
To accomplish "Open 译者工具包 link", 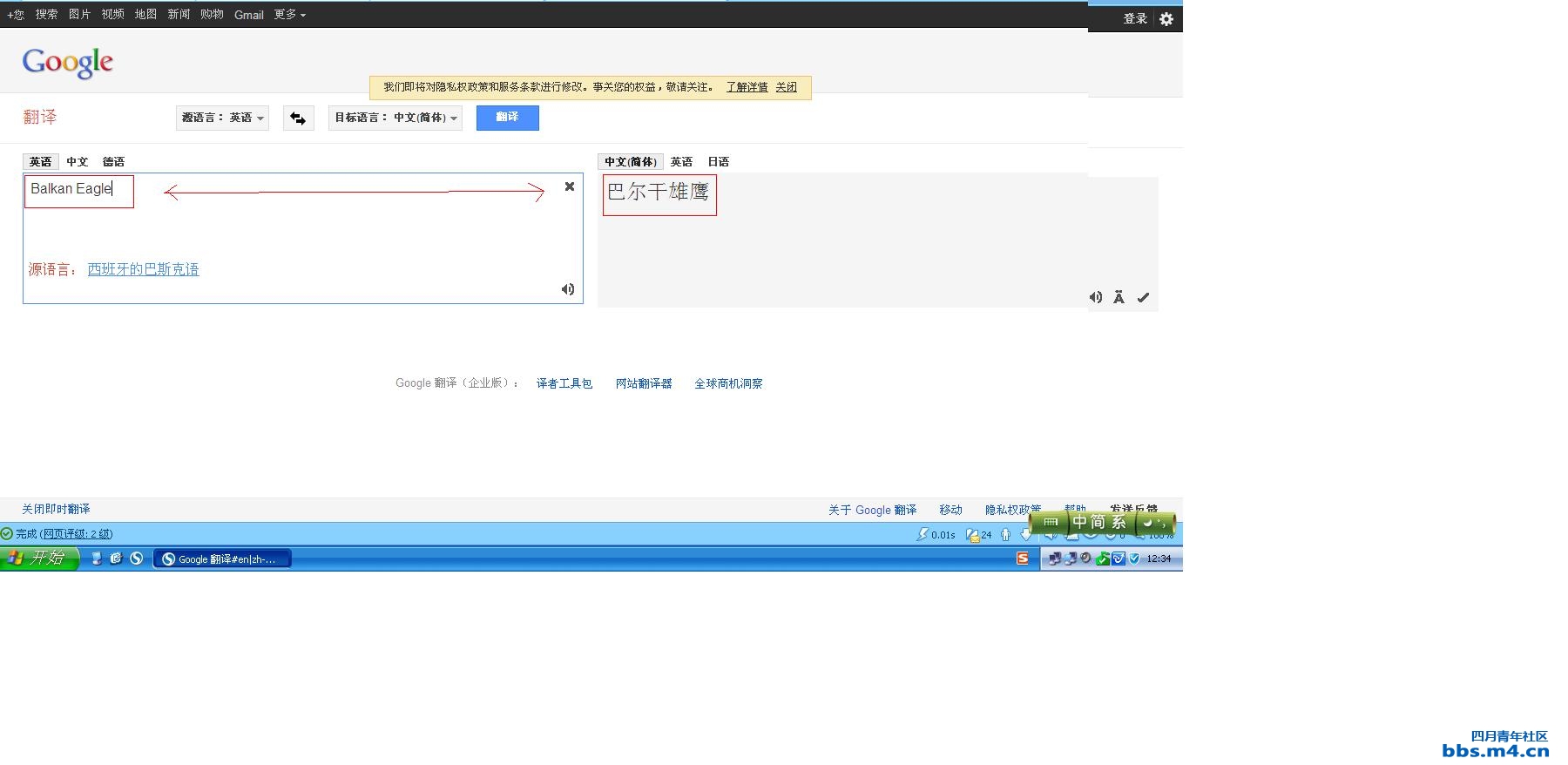I will pos(564,383).
